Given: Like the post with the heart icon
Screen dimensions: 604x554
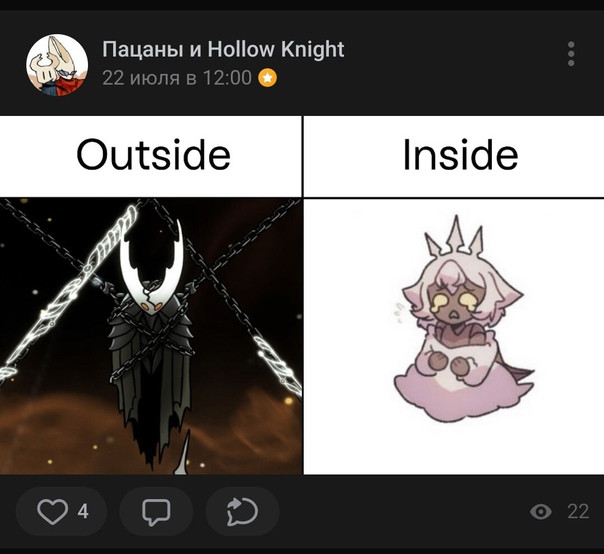Looking at the screenshot, I should [52, 511].
